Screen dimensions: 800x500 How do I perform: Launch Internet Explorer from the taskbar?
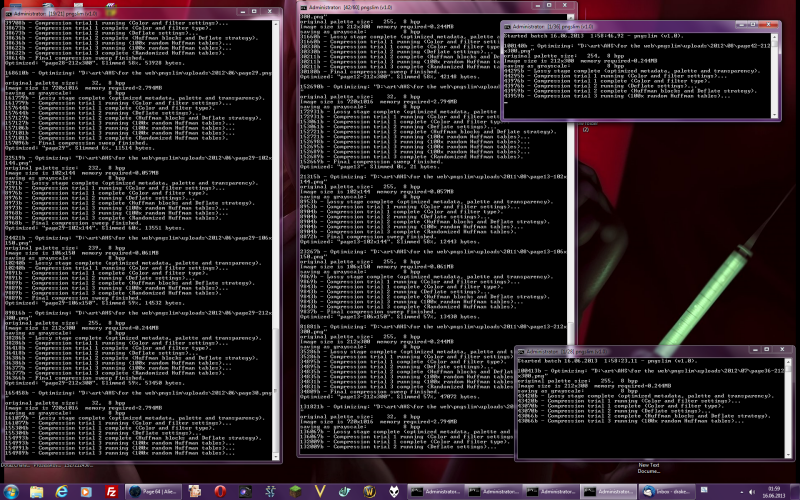click(61, 492)
